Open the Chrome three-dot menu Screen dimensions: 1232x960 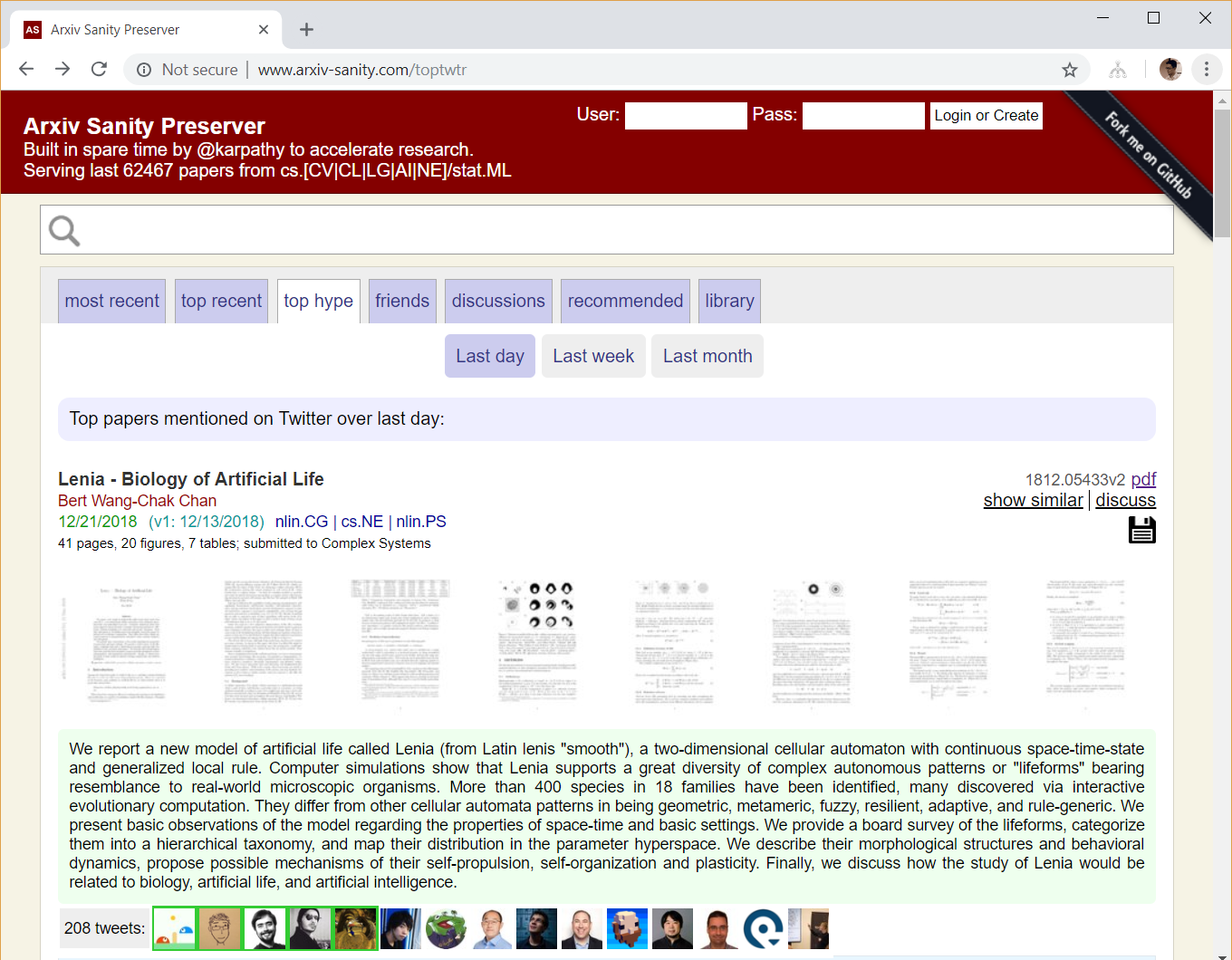[x=1206, y=70]
